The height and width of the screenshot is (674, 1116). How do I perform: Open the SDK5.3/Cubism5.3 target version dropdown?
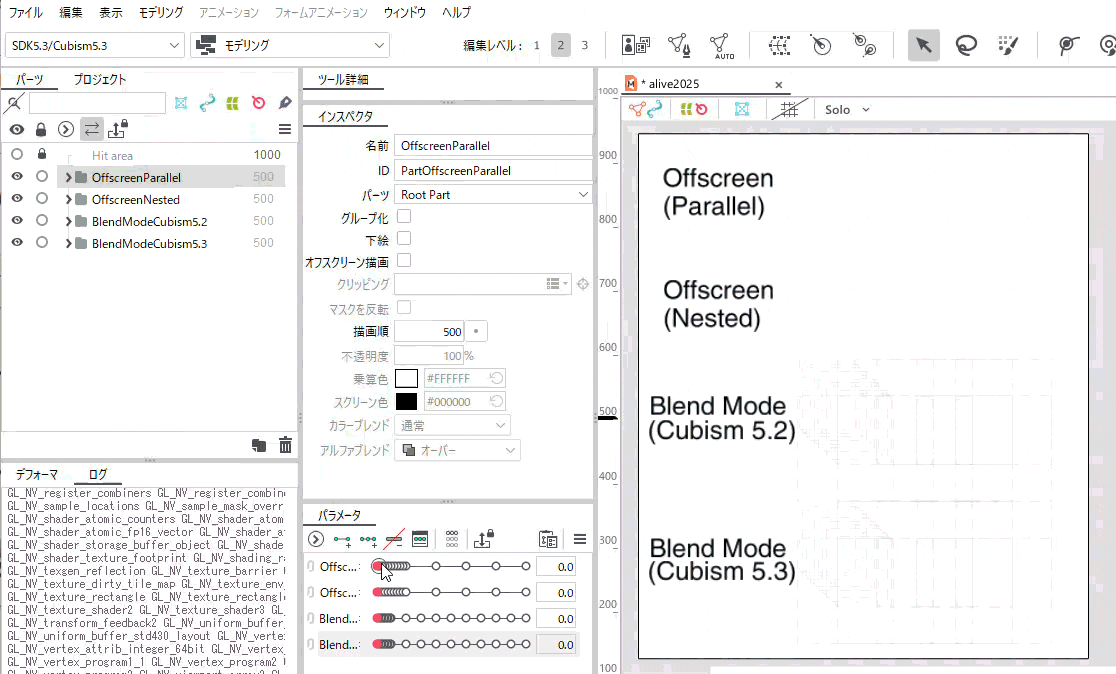(x=95, y=45)
